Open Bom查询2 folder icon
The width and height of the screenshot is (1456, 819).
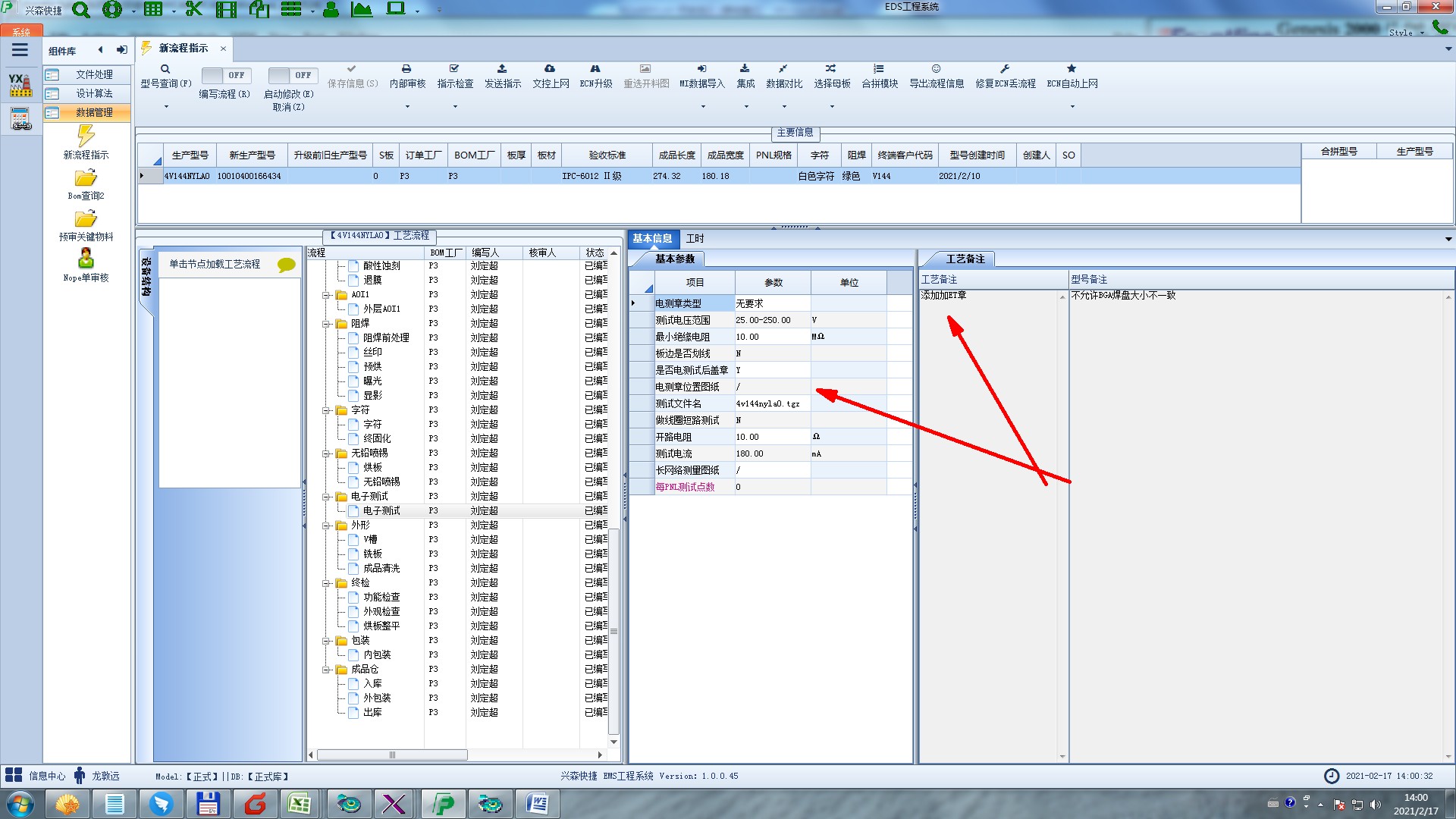pyautogui.click(x=86, y=178)
